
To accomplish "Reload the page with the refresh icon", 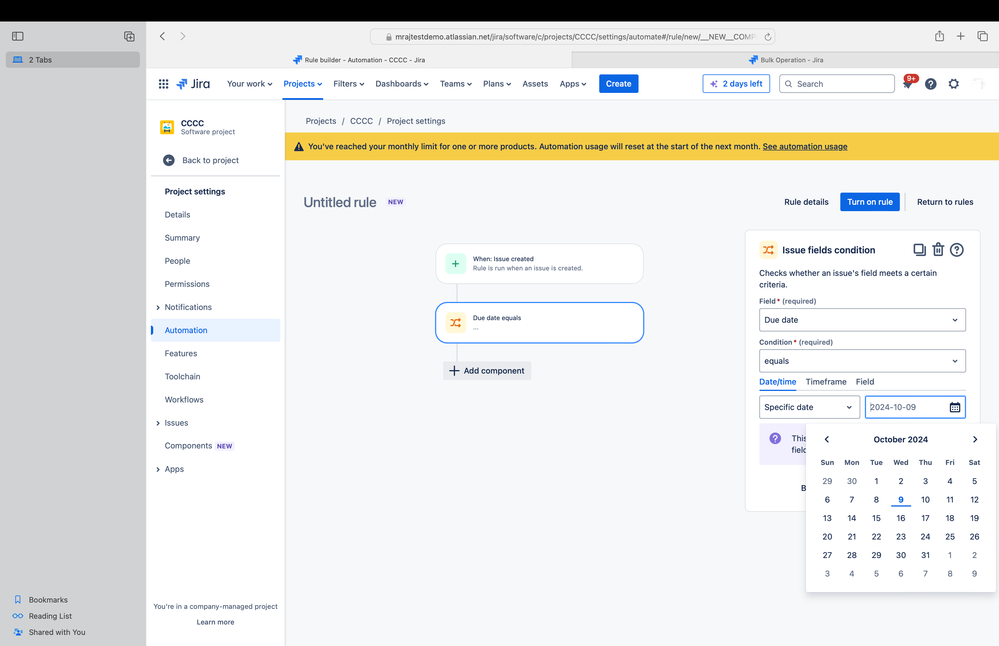I will coord(768,37).
